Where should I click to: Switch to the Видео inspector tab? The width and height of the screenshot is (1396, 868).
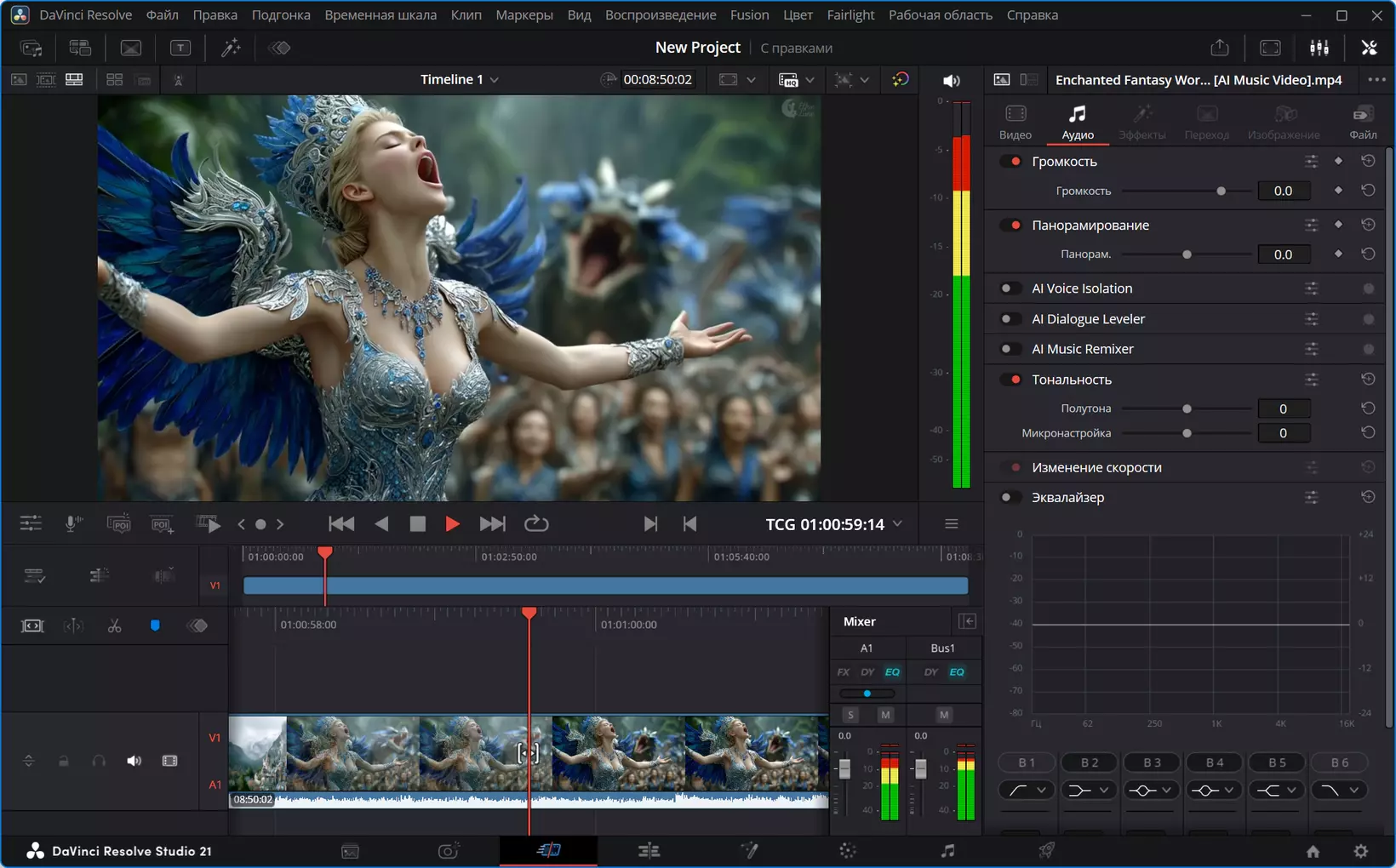pos(1016,122)
